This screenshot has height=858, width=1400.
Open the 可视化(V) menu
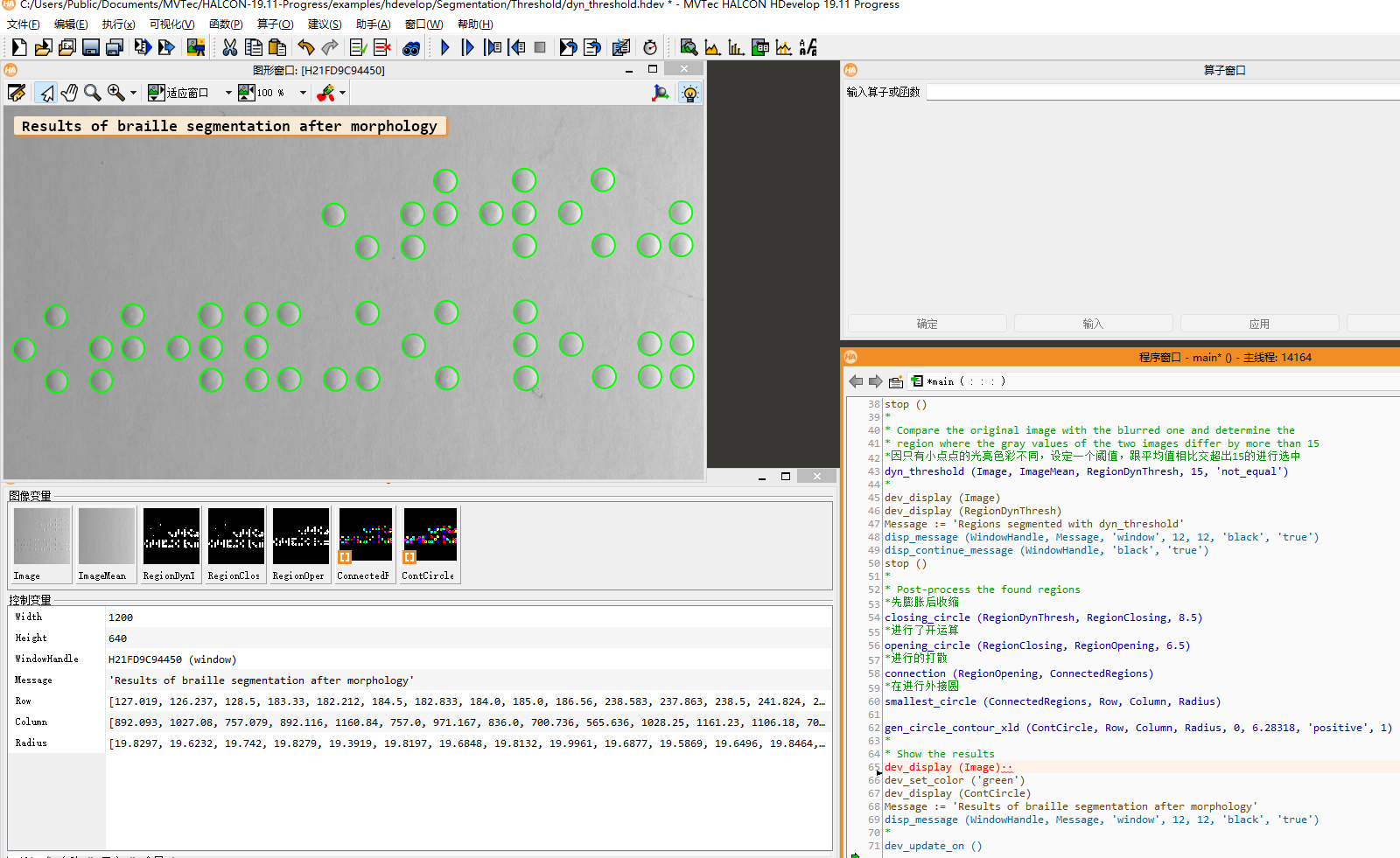(171, 24)
